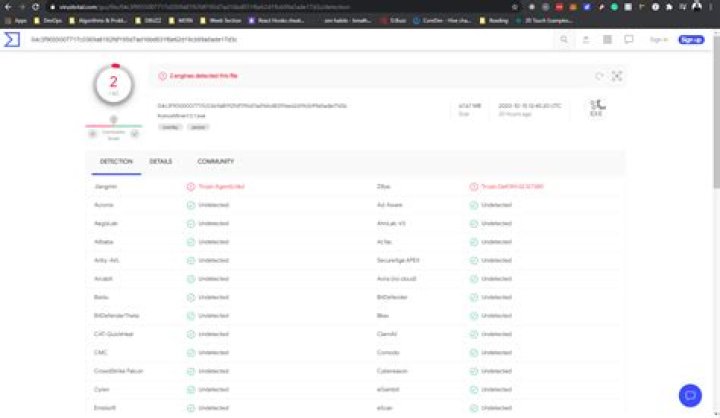
Task: Click the Sign up button
Action: (x=690, y=40)
